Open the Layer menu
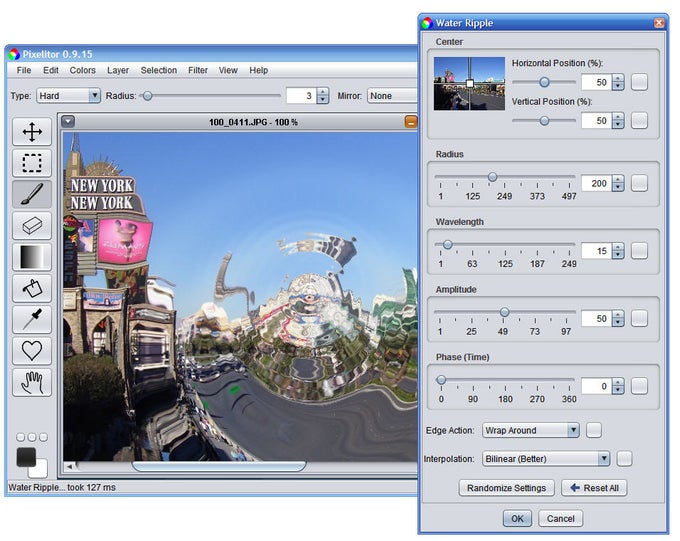680x541 pixels. [118, 71]
